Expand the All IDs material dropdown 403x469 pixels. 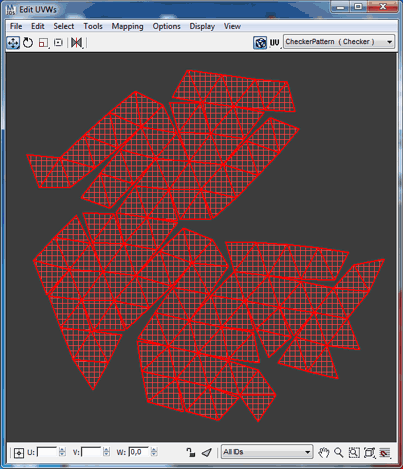267,452
